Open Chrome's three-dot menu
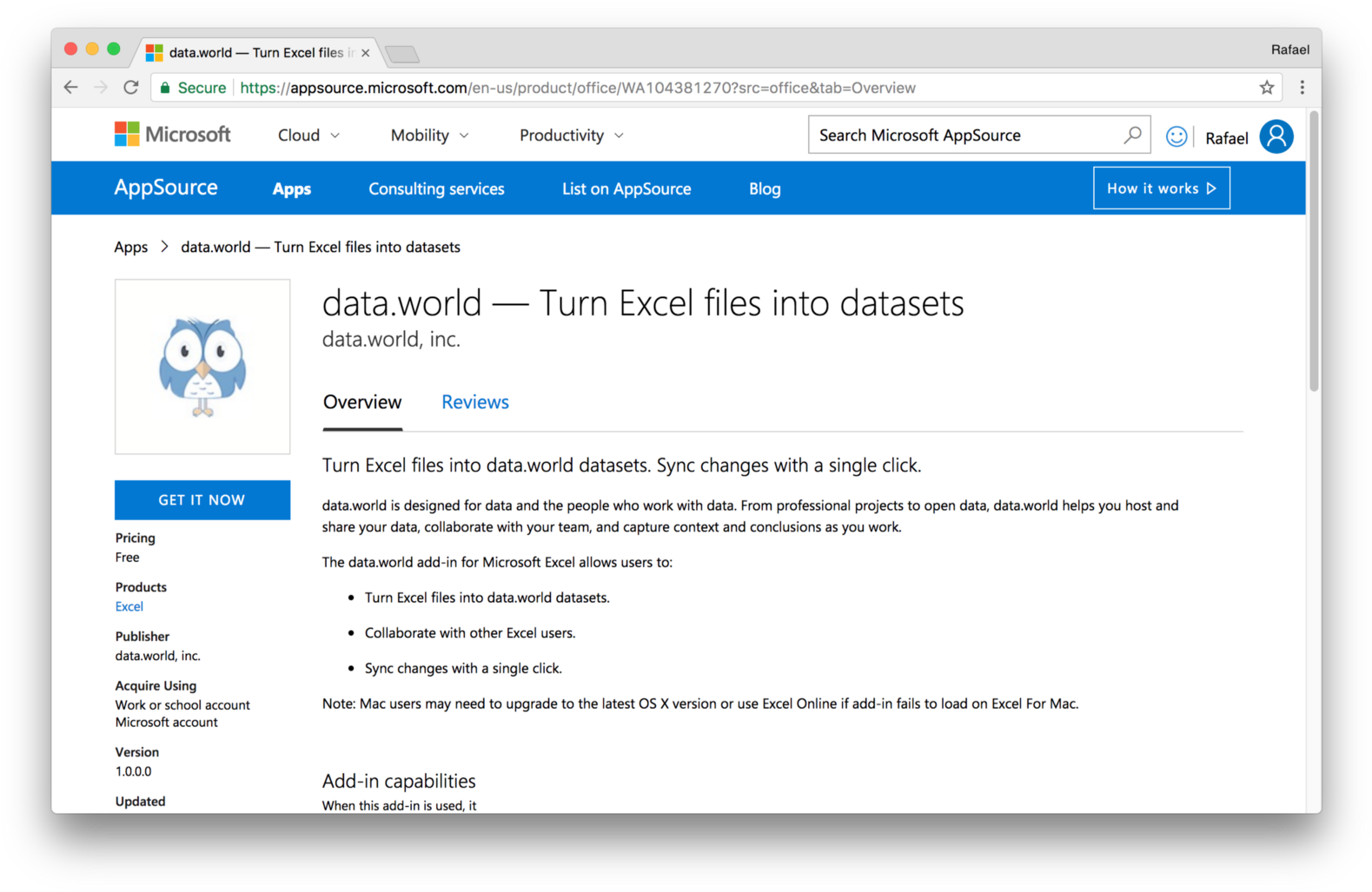Viewport: 1372px width, 892px height. [1302, 88]
